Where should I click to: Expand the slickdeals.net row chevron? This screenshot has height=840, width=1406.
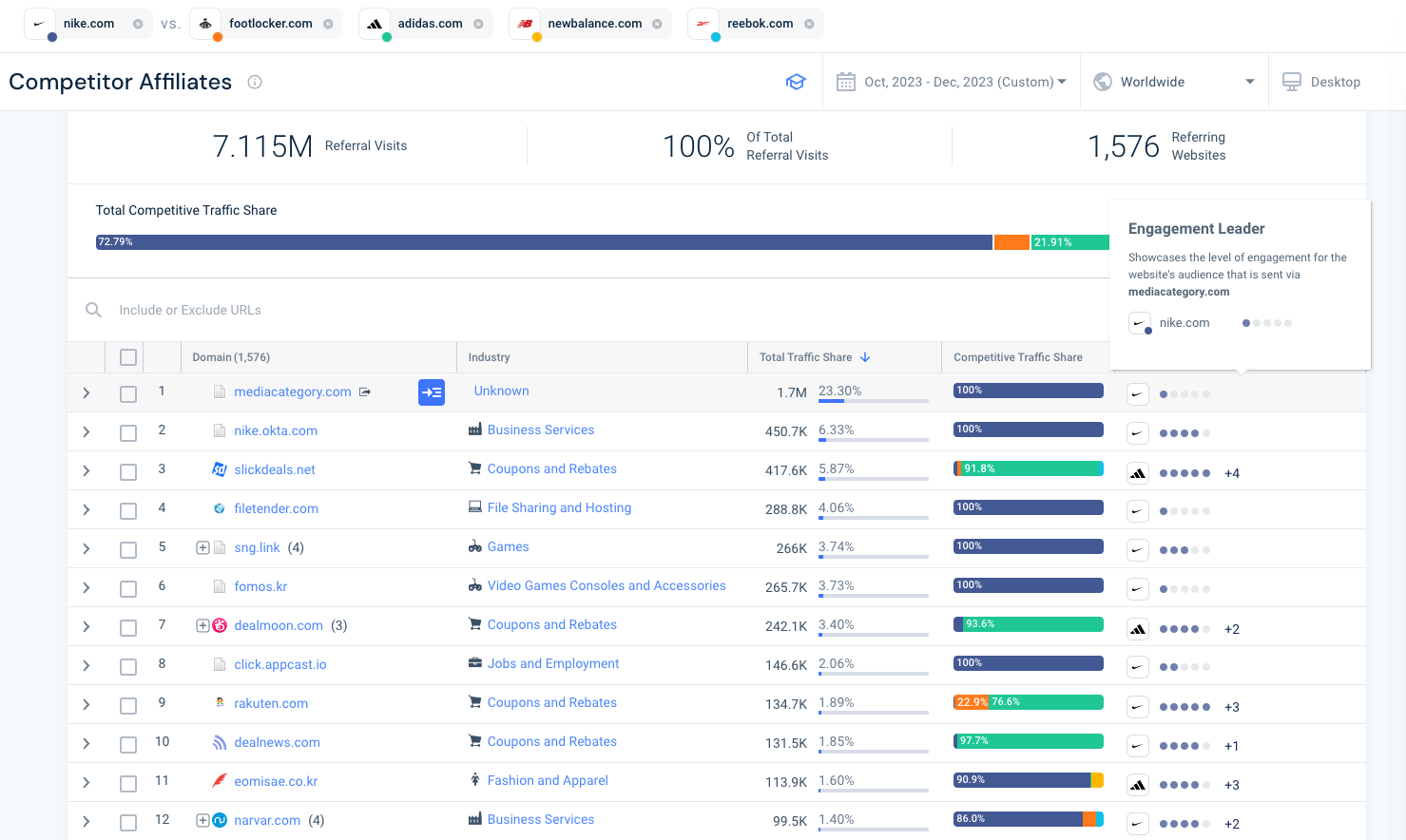tap(87, 471)
